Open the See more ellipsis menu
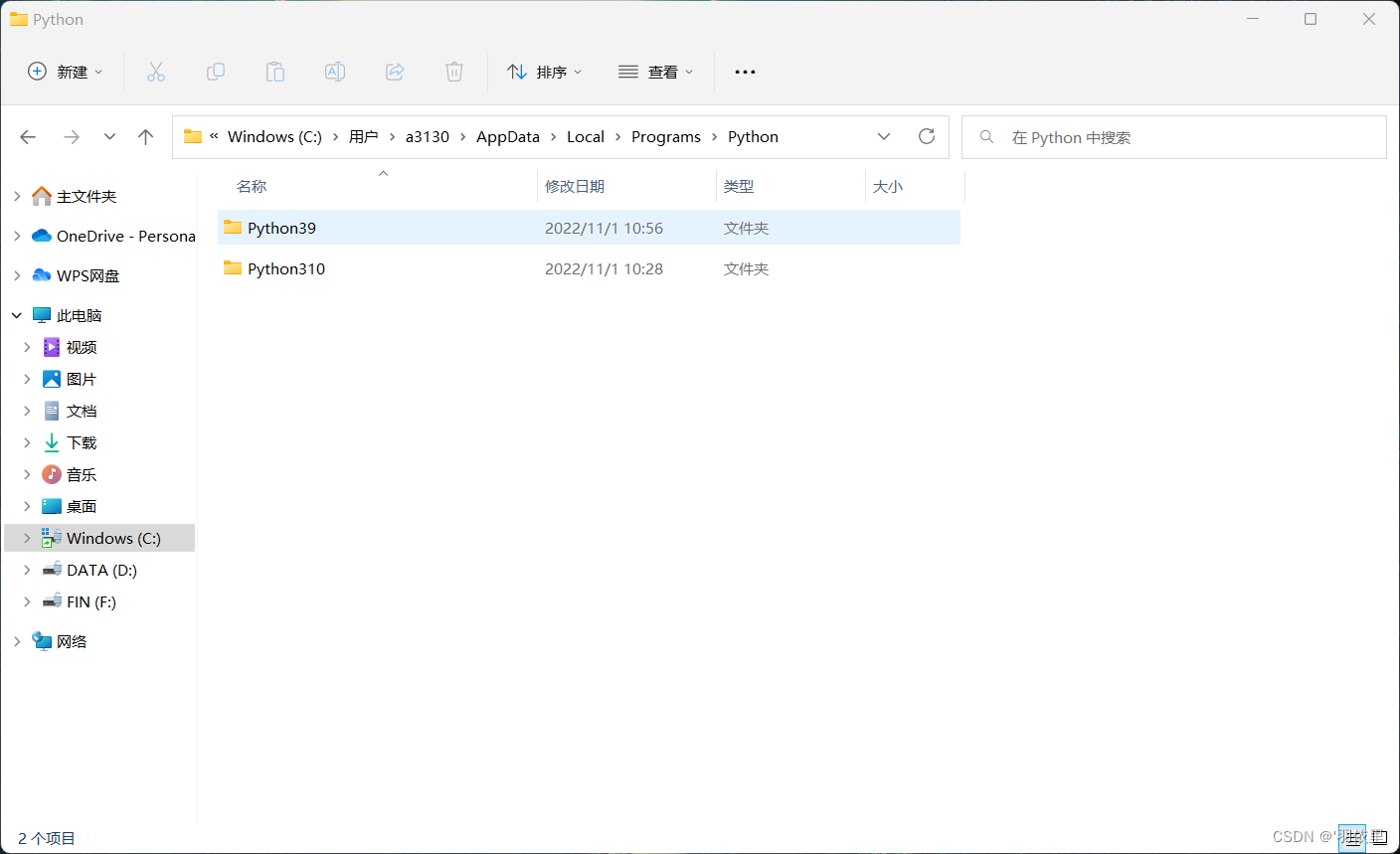Viewport: 1400px width, 854px height. pos(745,71)
